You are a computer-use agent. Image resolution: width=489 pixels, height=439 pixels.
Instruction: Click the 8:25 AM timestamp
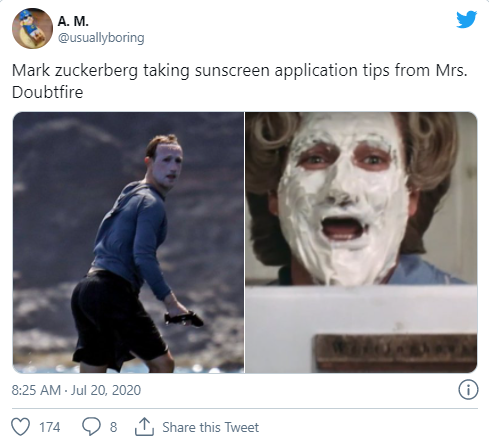[x=36, y=390]
